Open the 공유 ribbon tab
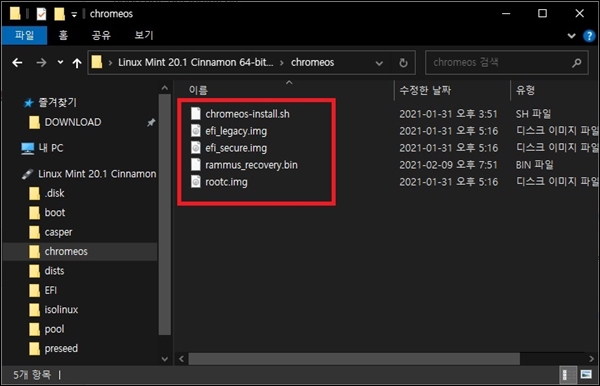The height and width of the screenshot is (386, 600). pyautogui.click(x=101, y=35)
